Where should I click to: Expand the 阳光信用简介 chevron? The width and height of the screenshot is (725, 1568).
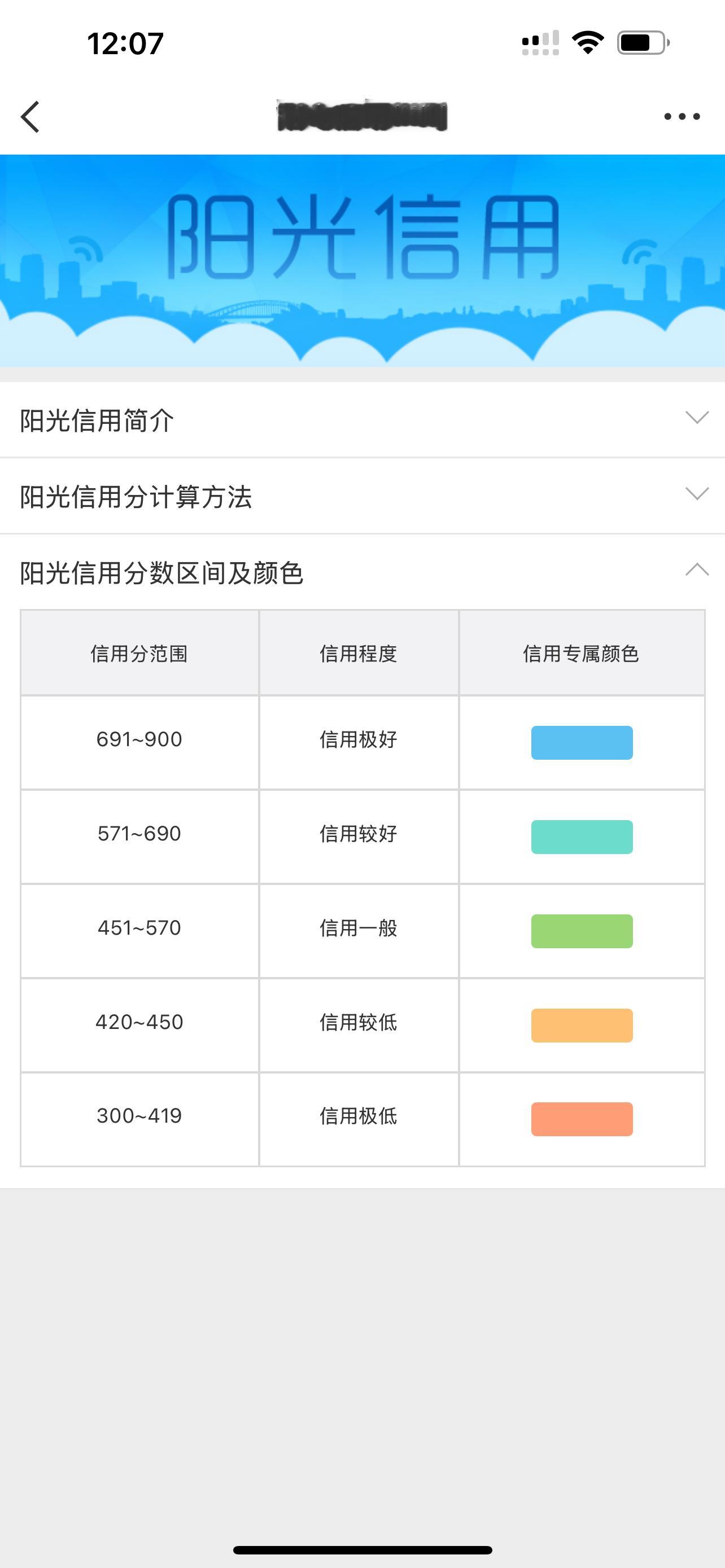tap(696, 418)
